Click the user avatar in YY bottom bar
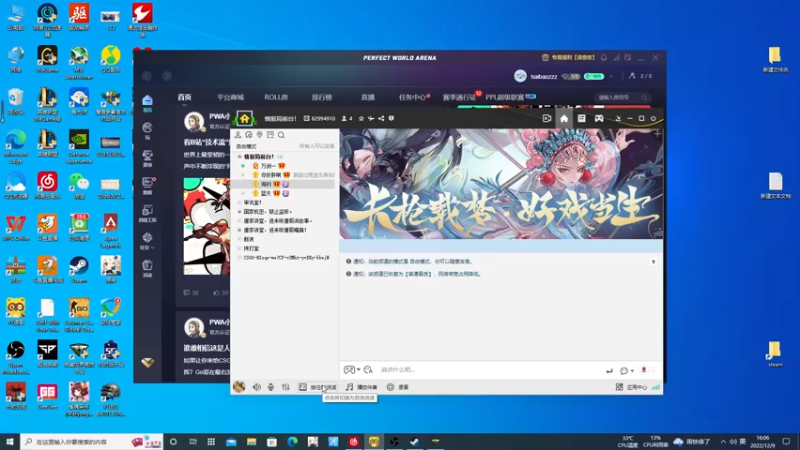The height and width of the screenshot is (450, 800). (239, 387)
